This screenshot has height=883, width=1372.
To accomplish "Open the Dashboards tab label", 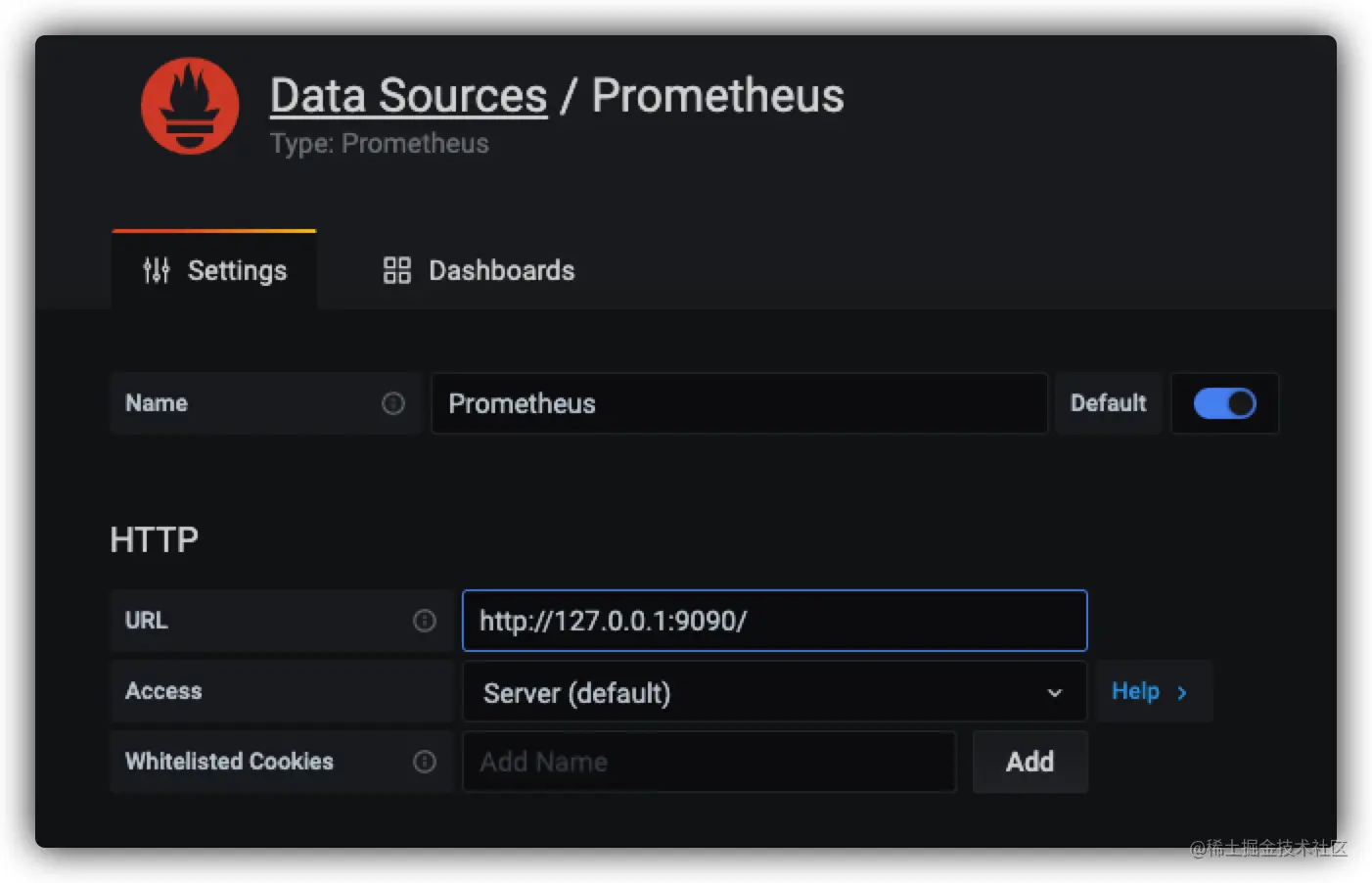I will [501, 270].
